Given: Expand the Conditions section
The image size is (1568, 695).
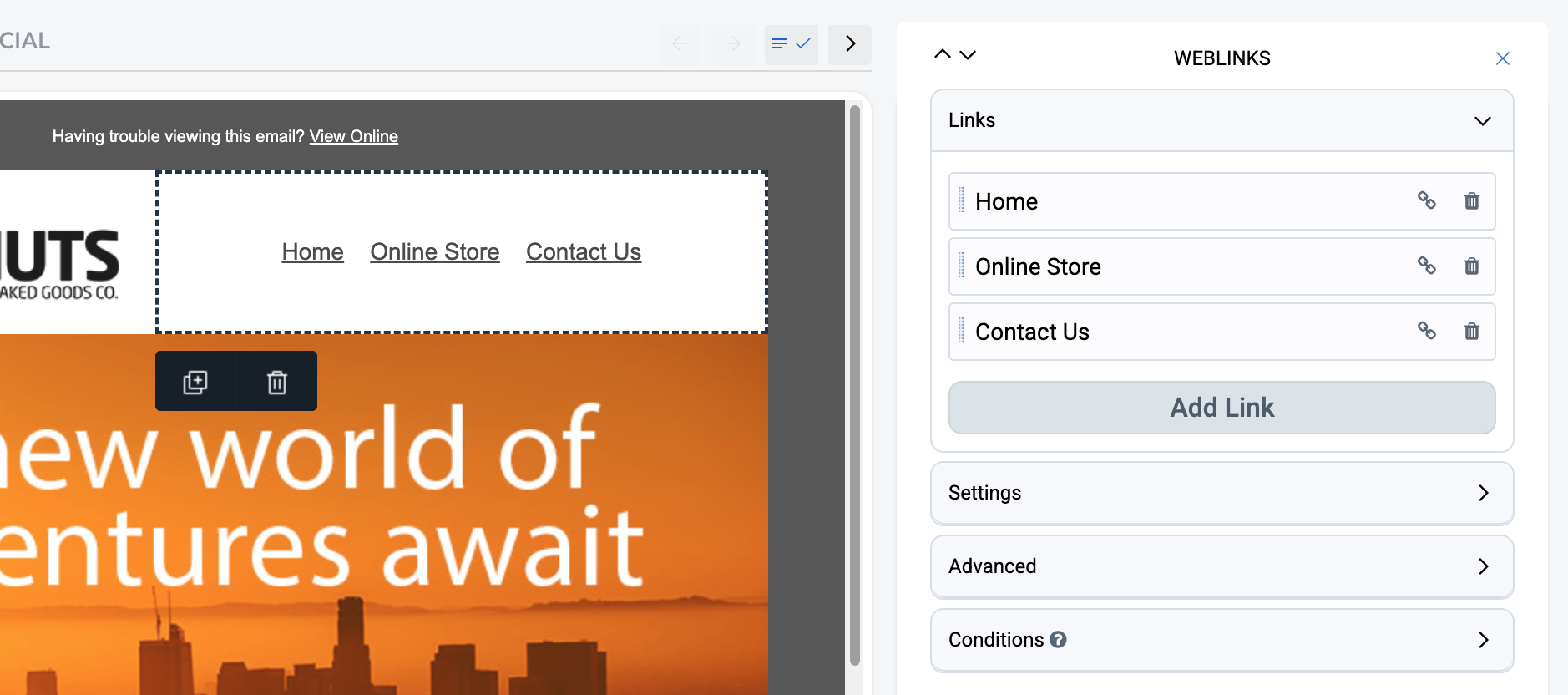Looking at the screenshot, I should (x=1222, y=640).
